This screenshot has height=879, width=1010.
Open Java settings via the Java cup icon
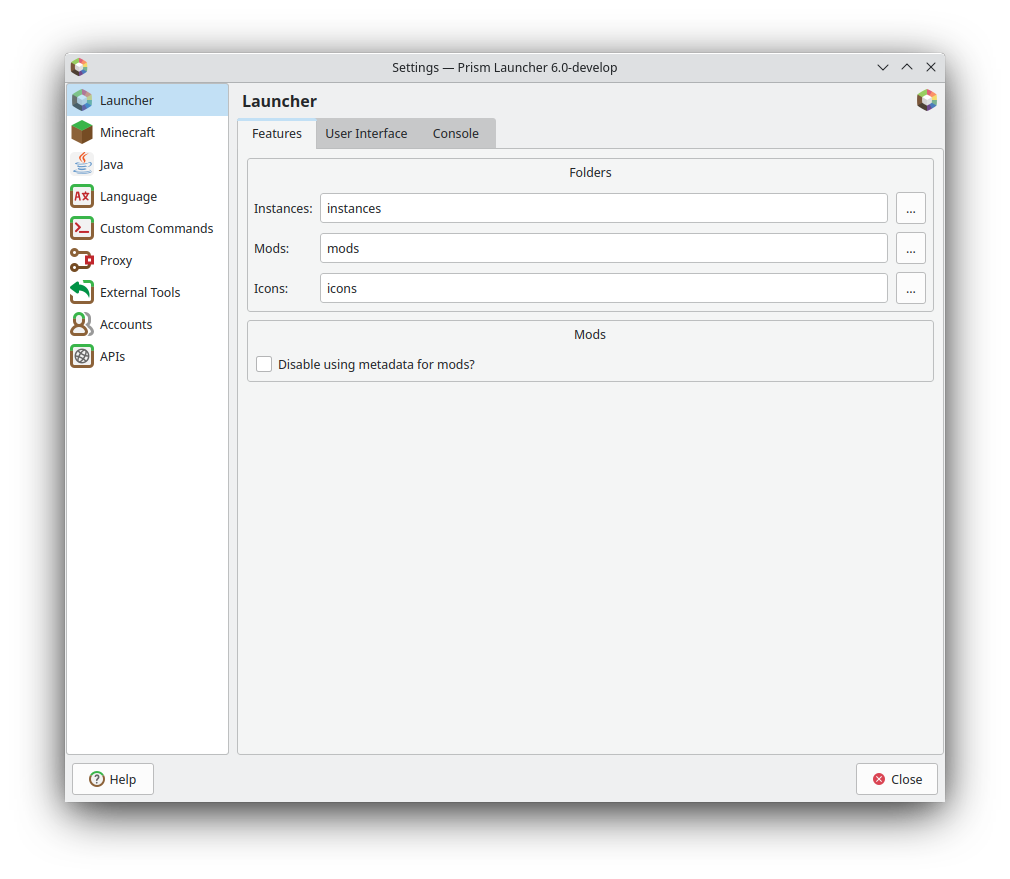82,164
